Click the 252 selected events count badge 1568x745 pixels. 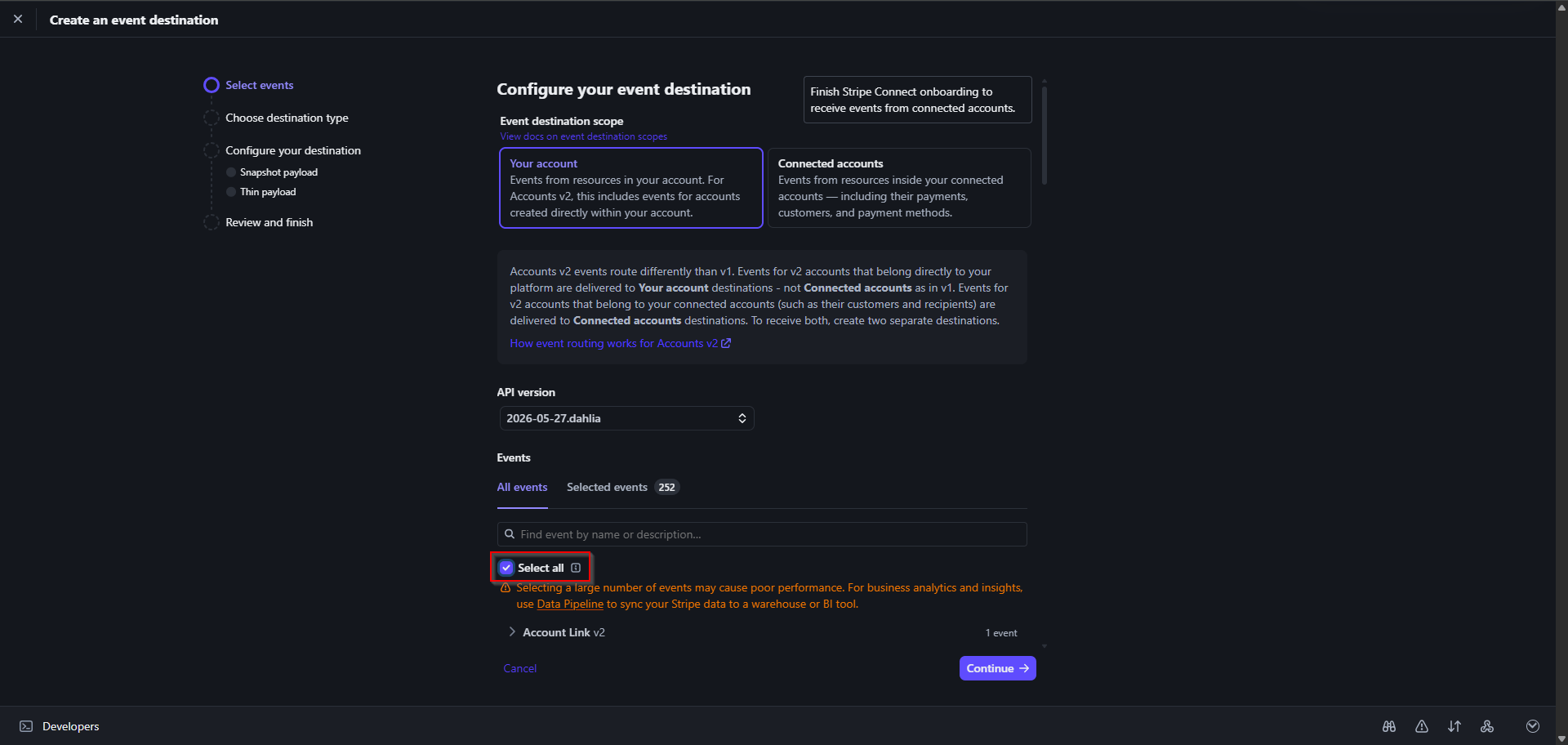coord(666,488)
